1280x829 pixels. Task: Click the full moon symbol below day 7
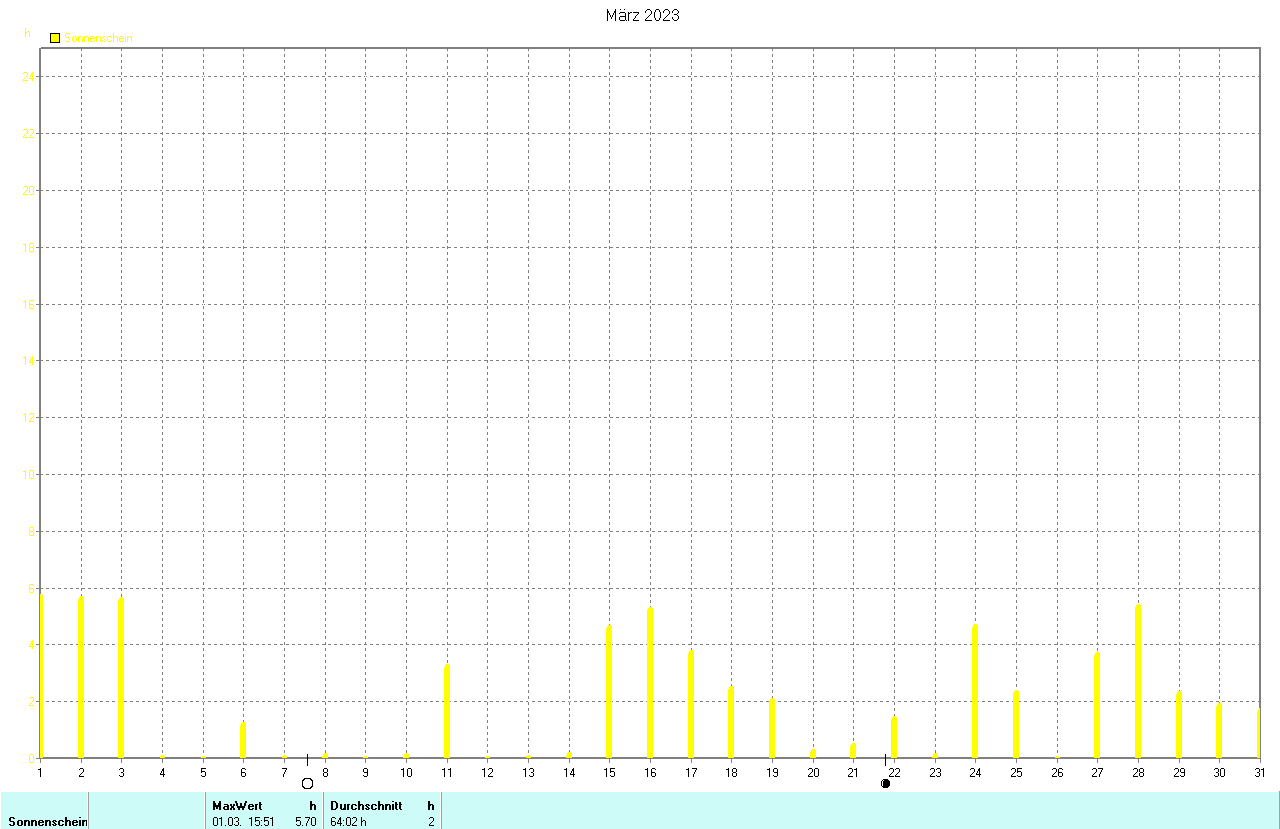coord(307,784)
